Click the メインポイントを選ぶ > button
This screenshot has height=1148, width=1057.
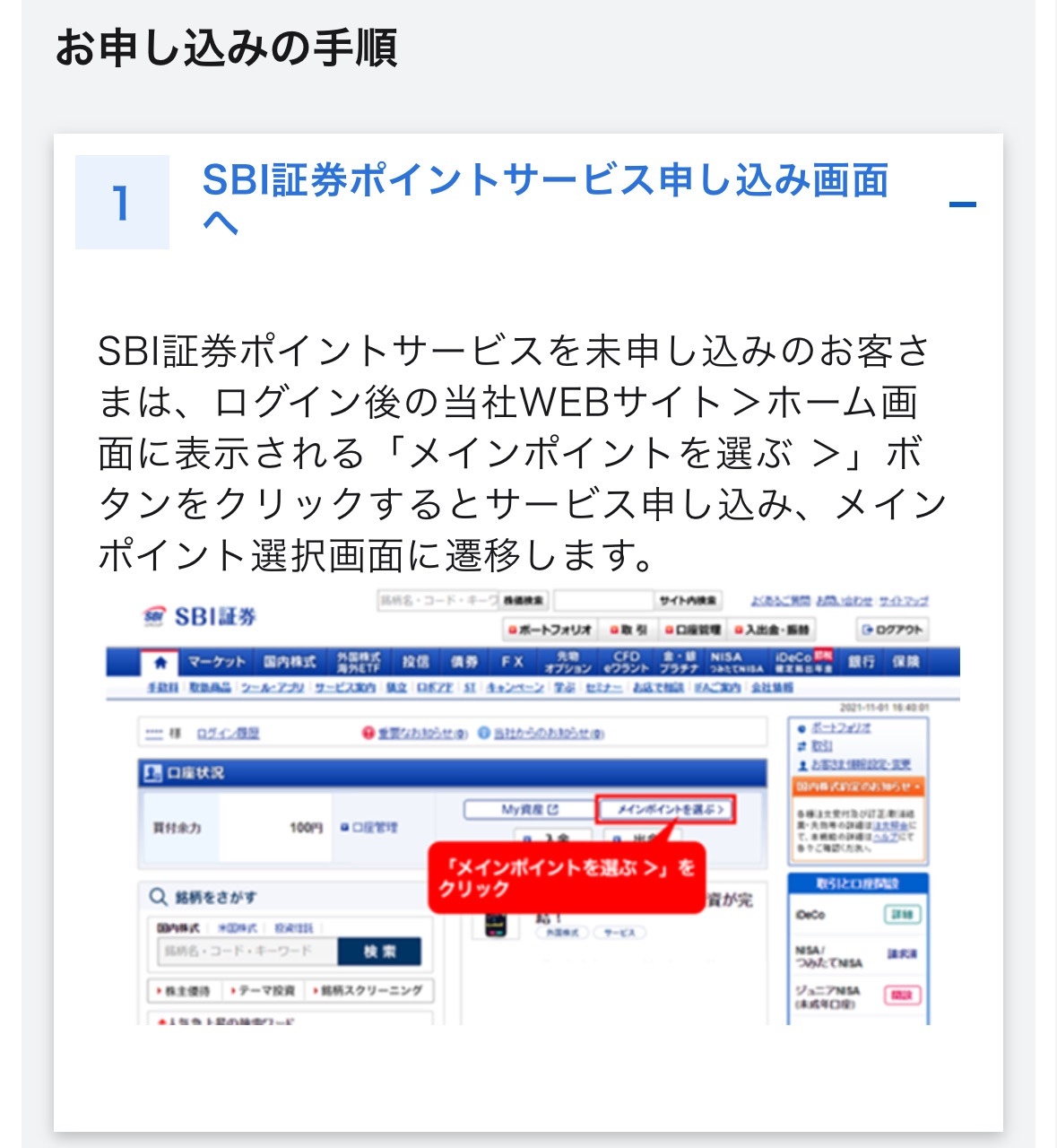(x=665, y=809)
